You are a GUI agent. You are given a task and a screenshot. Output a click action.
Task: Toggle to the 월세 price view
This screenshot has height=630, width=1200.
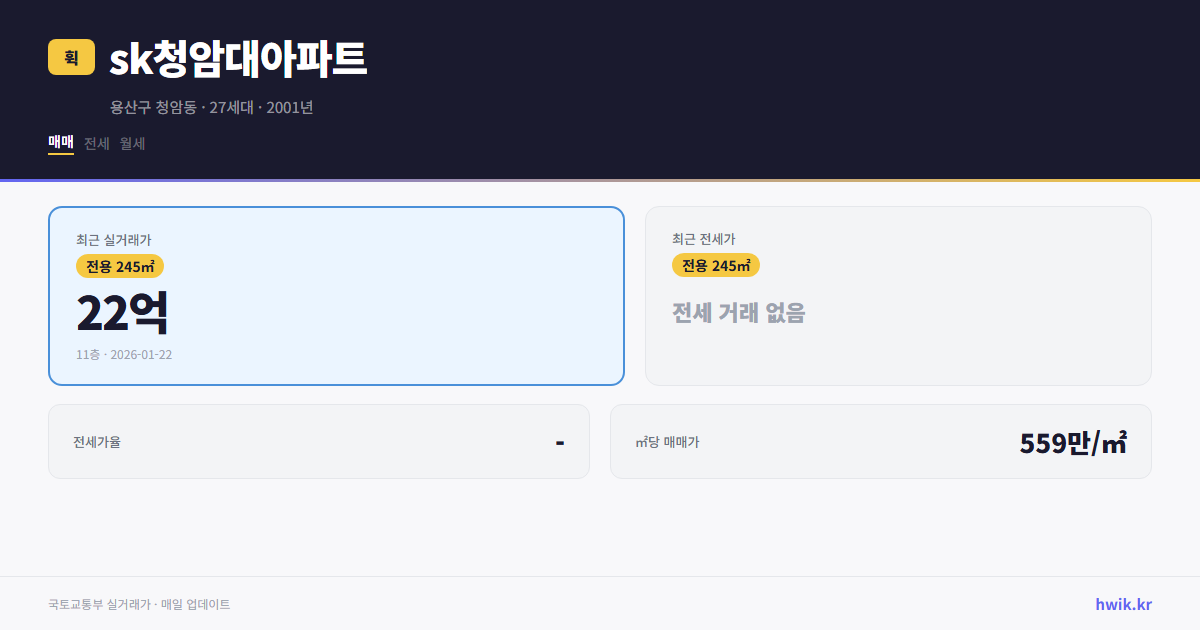(132, 144)
